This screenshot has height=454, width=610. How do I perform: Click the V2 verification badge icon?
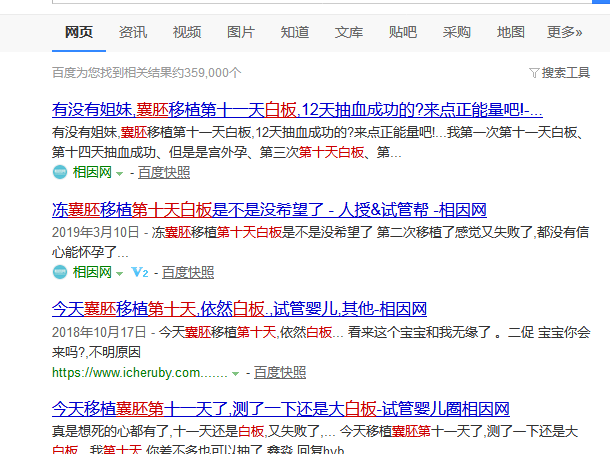coord(140,272)
